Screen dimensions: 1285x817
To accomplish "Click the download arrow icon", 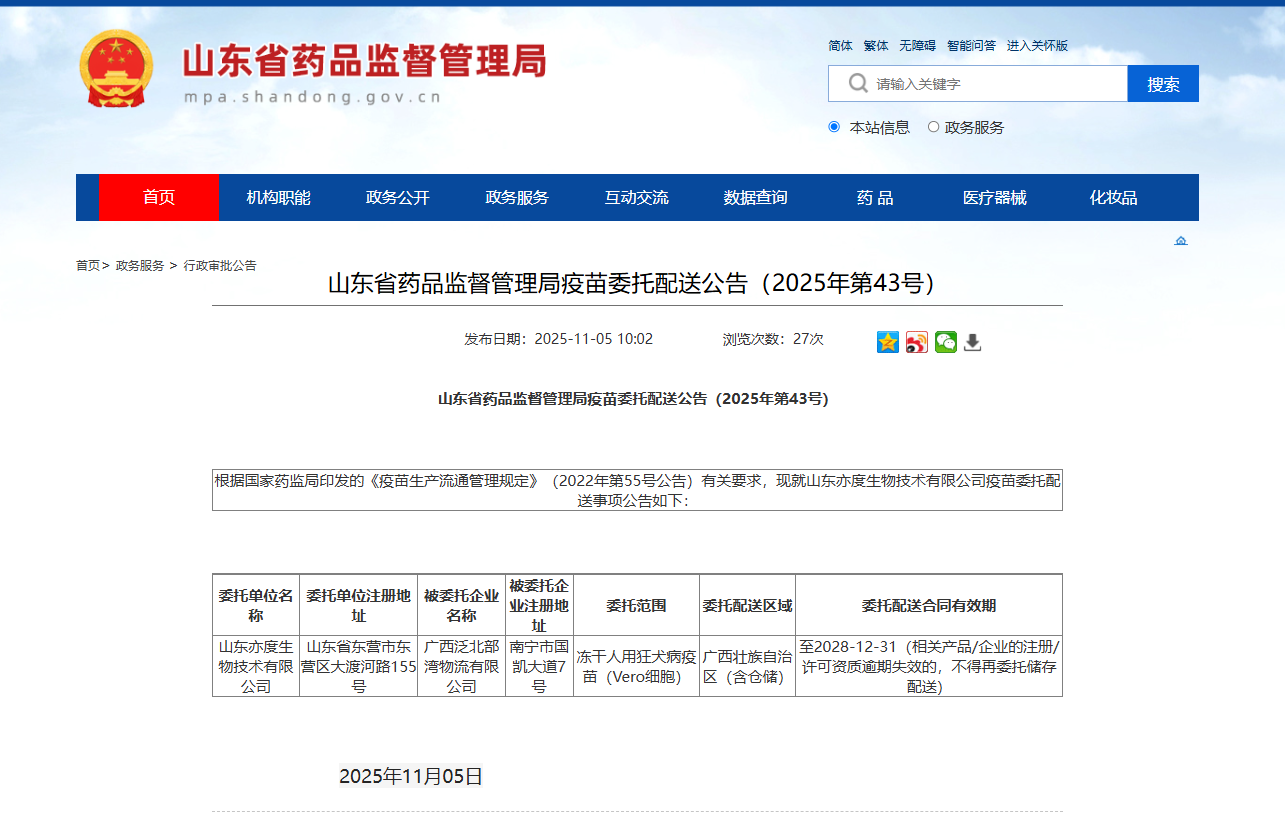I will tap(973, 342).
